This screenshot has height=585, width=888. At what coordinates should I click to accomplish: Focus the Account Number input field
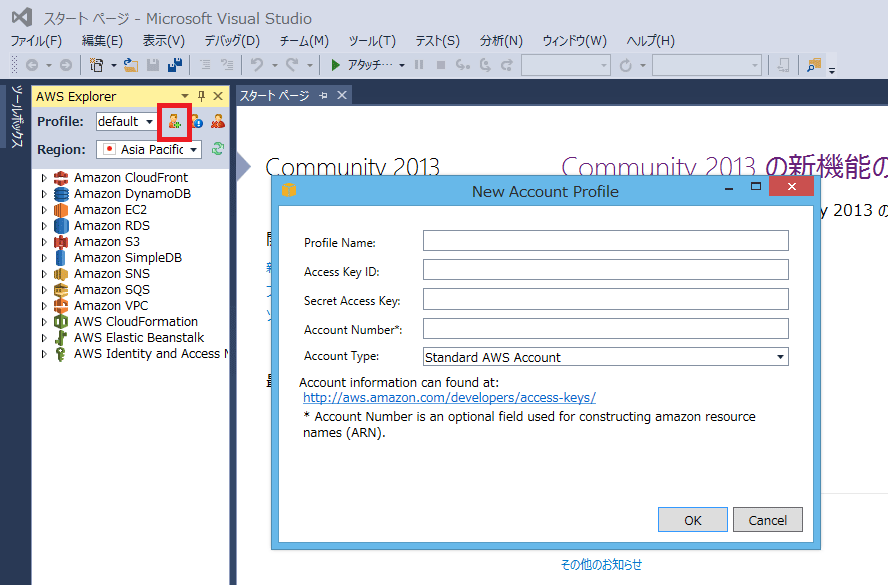605,328
